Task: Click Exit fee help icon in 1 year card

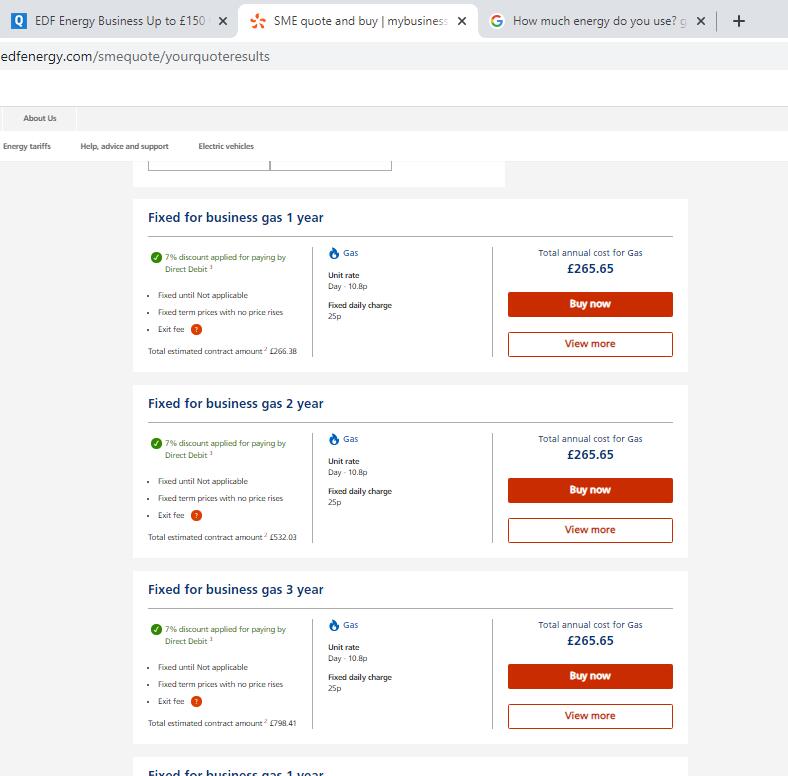Action: click(x=196, y=329)
